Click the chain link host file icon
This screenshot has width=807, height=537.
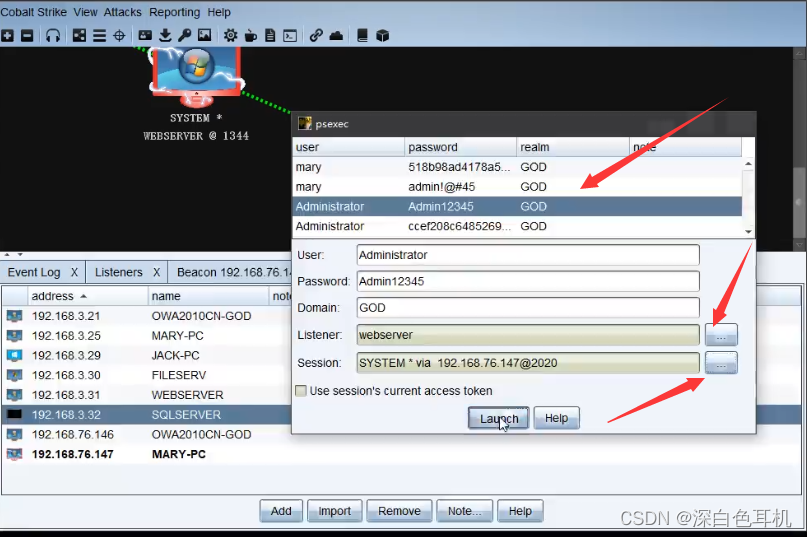316,36
